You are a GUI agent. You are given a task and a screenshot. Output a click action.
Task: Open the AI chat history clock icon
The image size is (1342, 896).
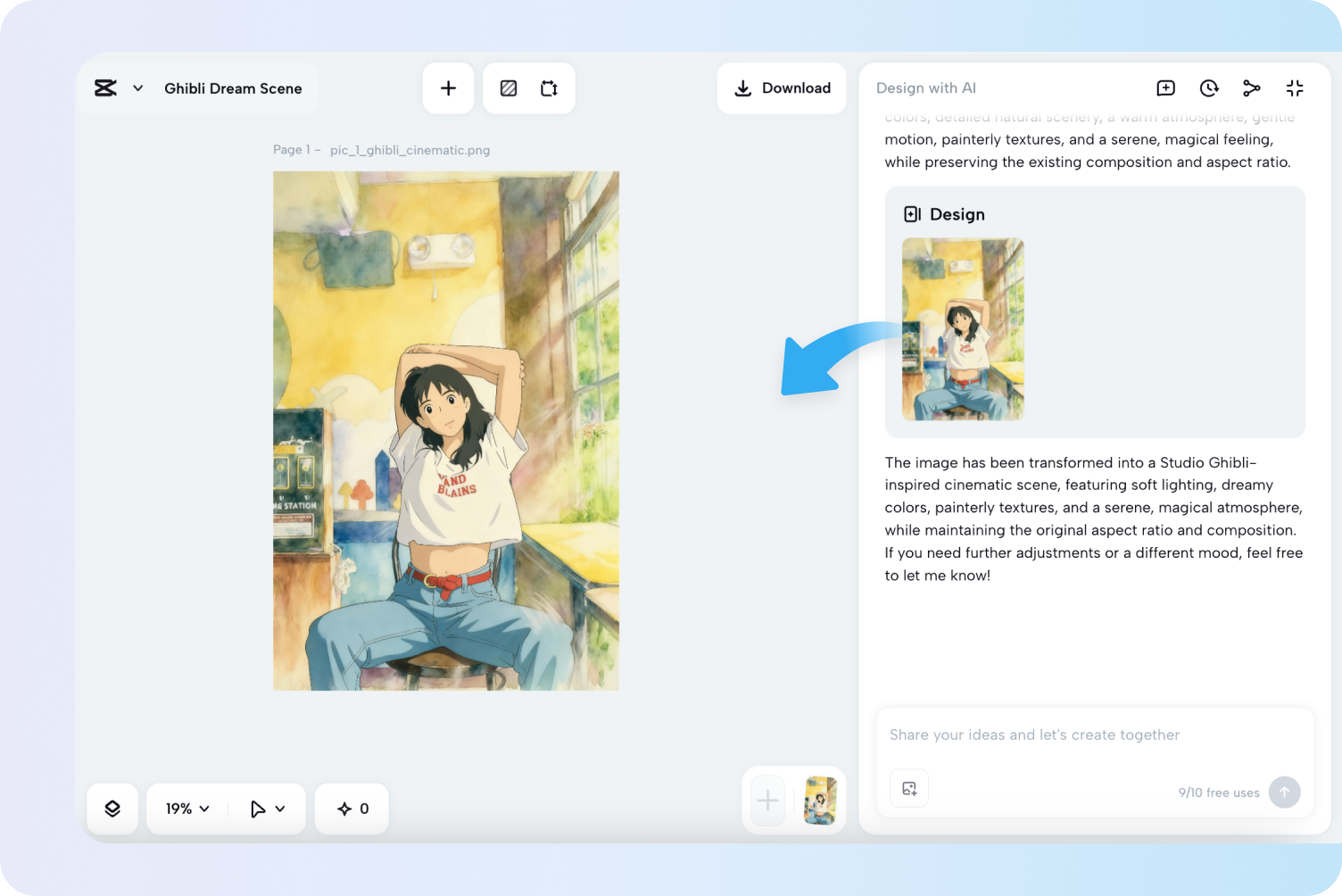point(1208,88)
